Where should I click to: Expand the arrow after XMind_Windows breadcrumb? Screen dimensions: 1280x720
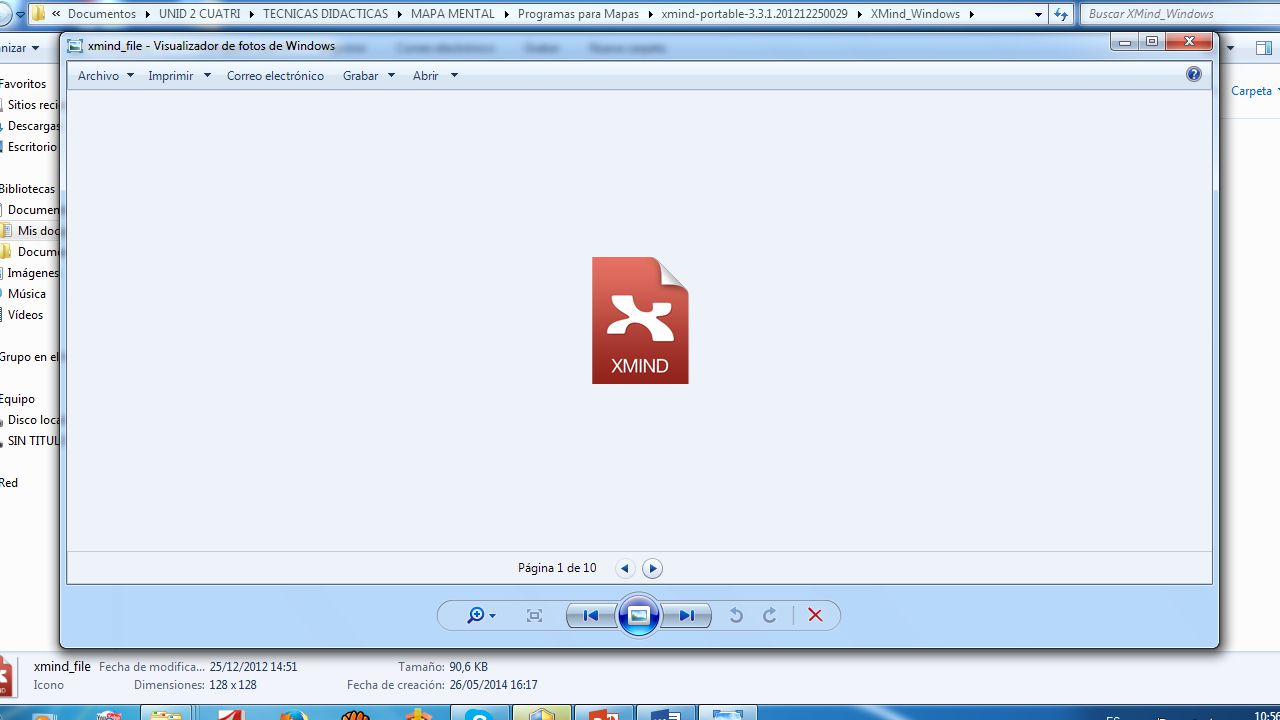tap(971, 14)
